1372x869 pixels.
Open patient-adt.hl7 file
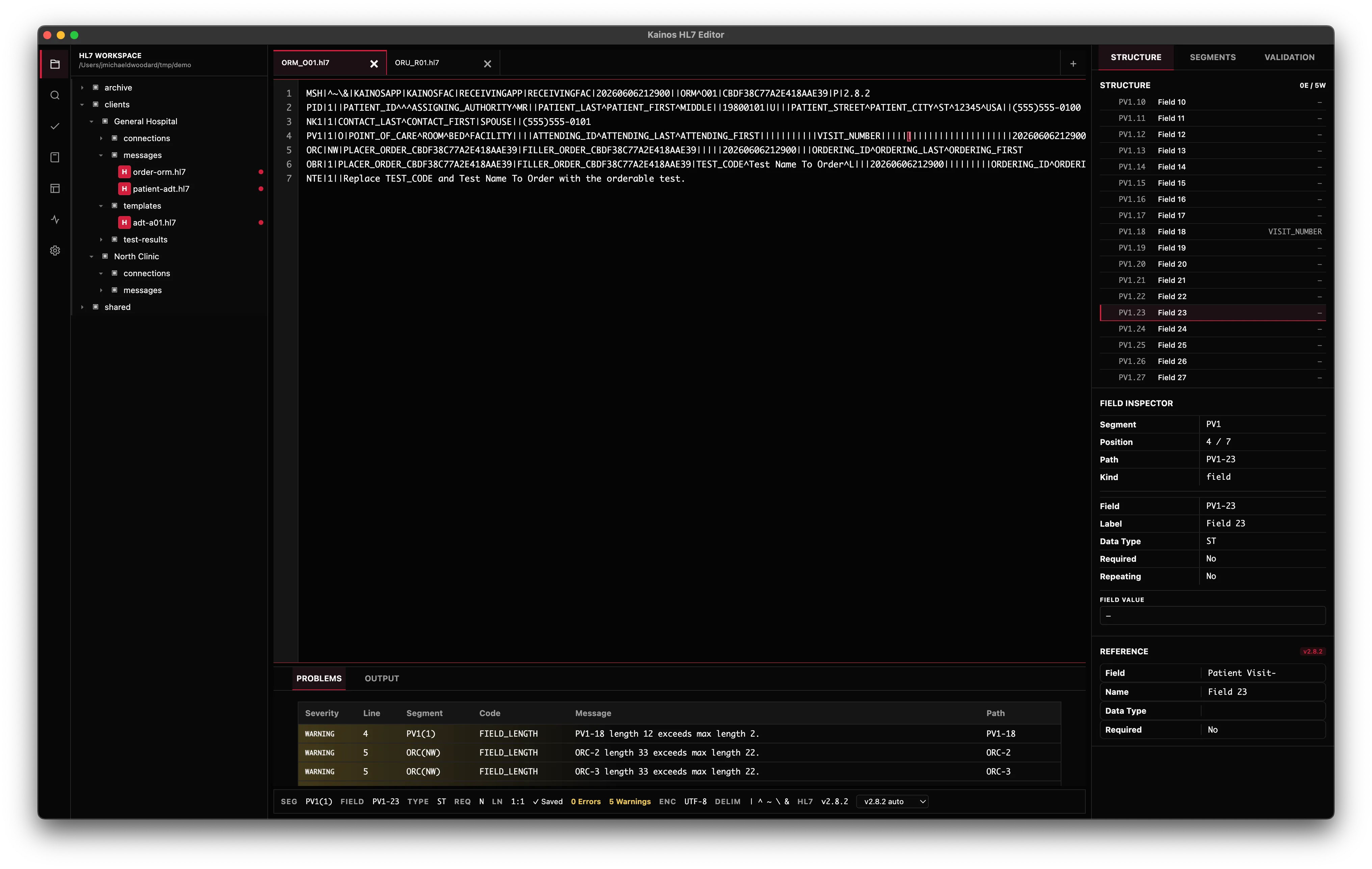click(x=161, y=189)
